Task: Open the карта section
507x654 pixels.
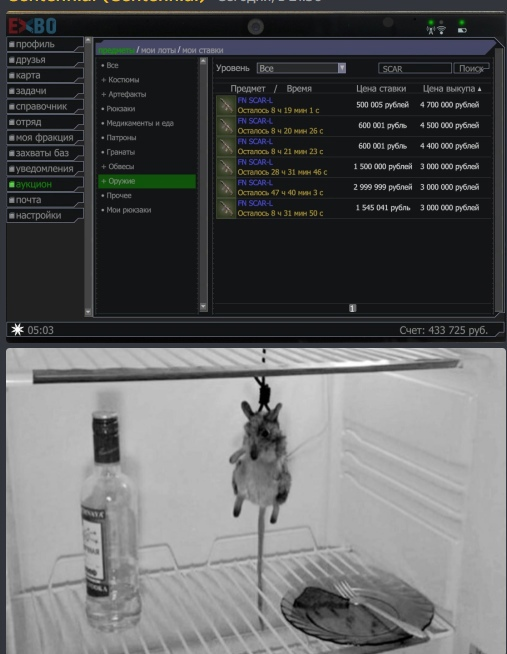Action: point(45,75)
